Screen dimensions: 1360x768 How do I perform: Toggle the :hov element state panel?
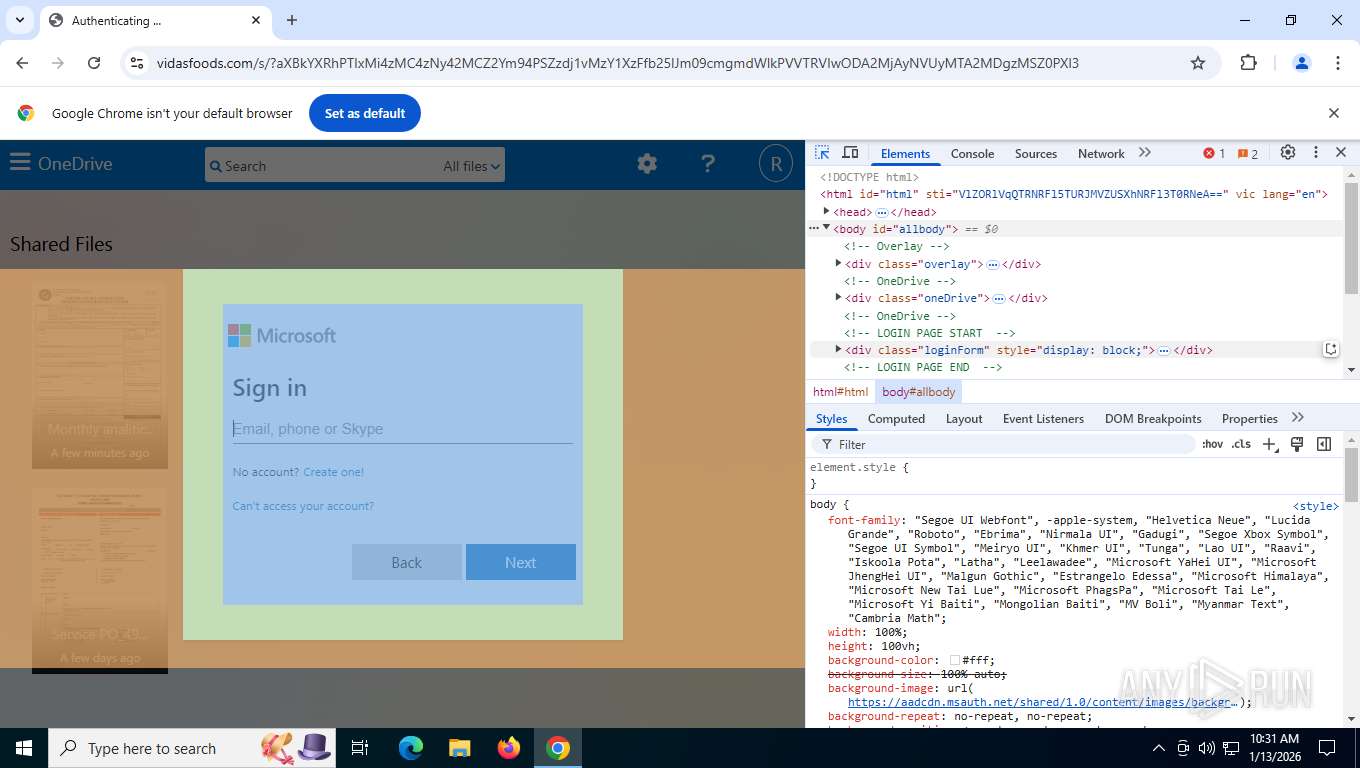[1212, 444]
